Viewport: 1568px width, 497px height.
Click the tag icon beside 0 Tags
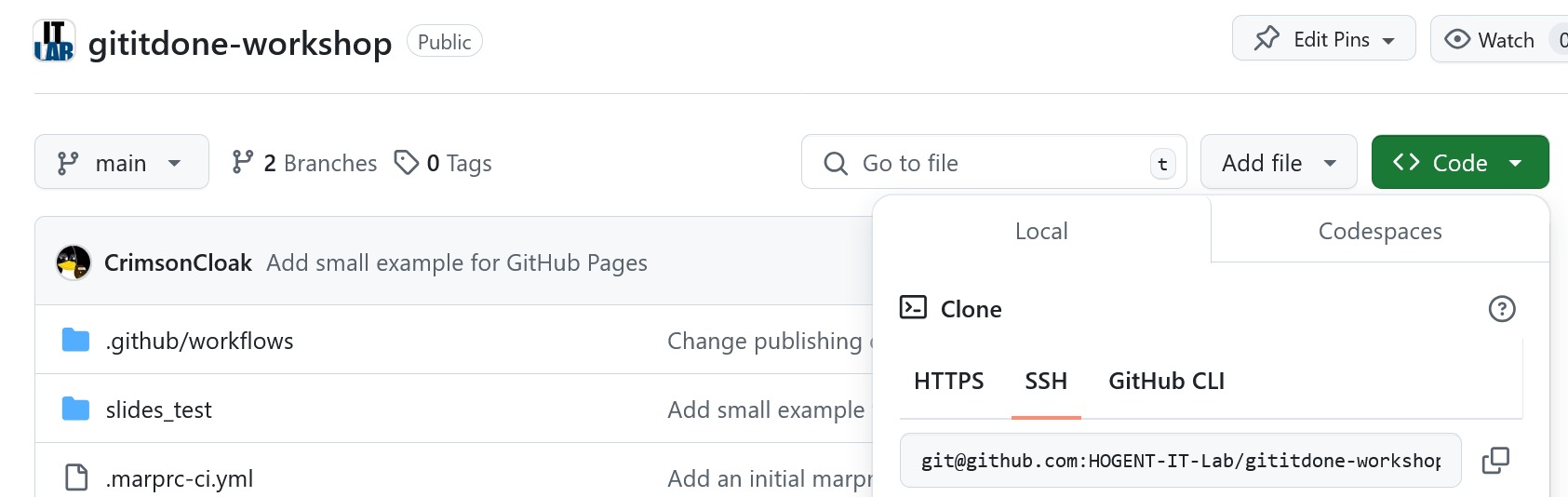[406, 162]
